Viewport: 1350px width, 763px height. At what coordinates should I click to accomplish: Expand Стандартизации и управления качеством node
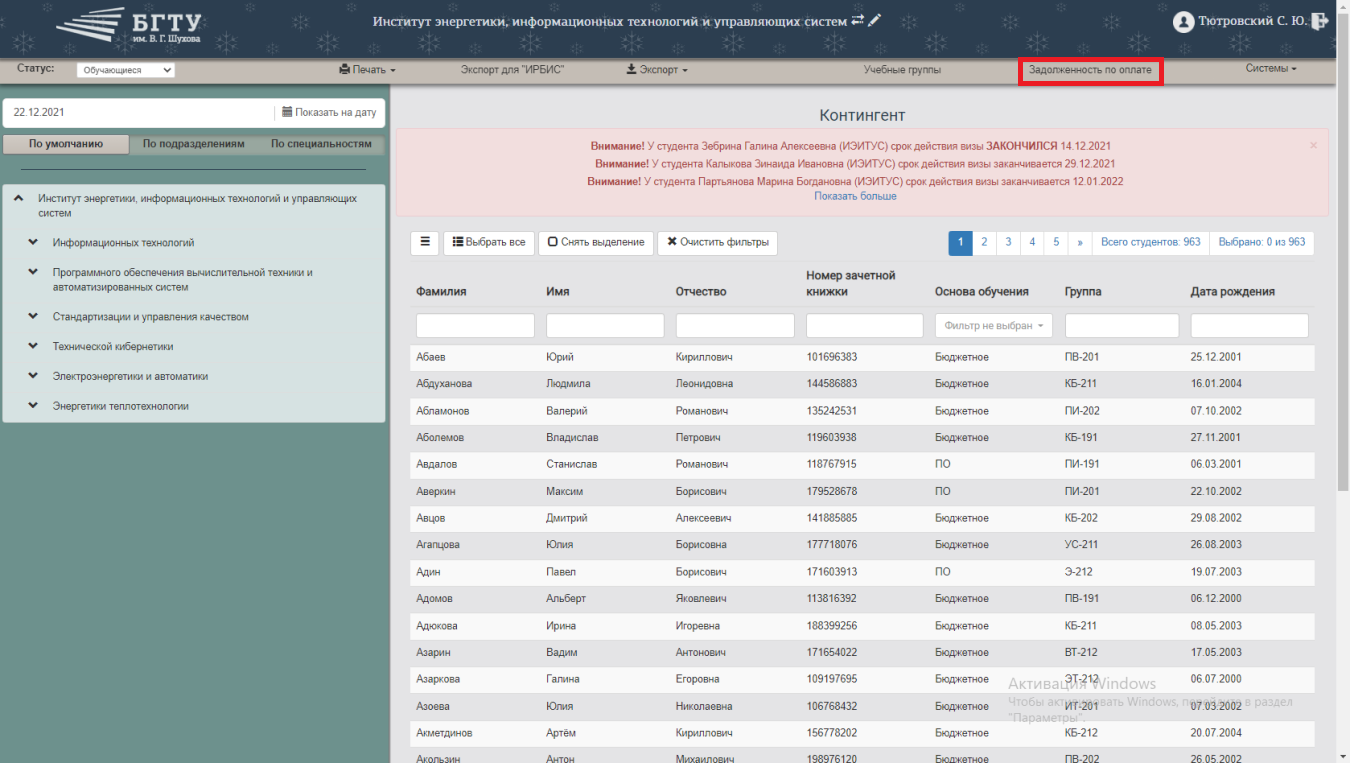pyautogui.click(x=33, y=317)
